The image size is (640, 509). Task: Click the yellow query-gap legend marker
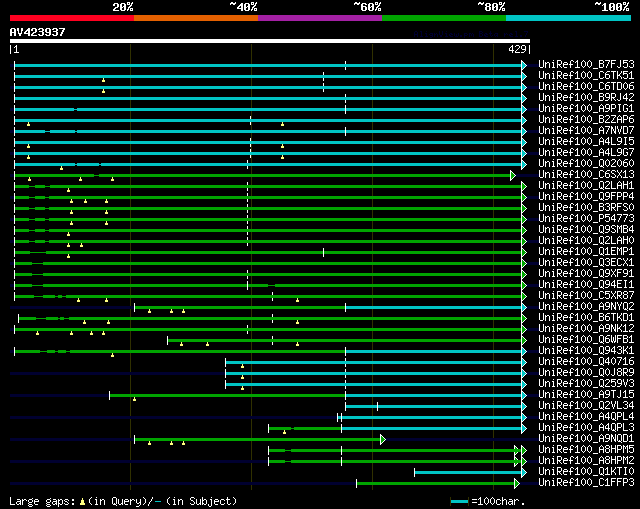82,501
